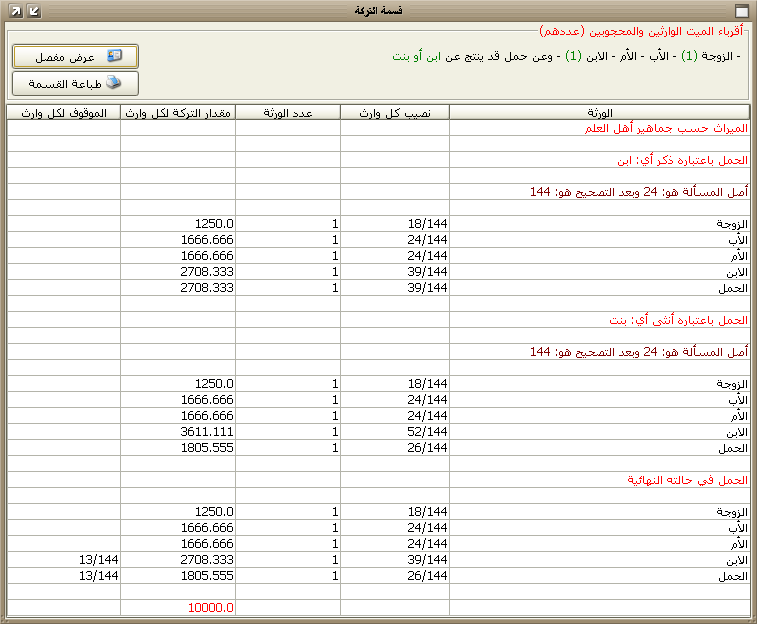Click the red 10000.0 total cell
This screenshot has width=757, height=624.
click(210, 608)
